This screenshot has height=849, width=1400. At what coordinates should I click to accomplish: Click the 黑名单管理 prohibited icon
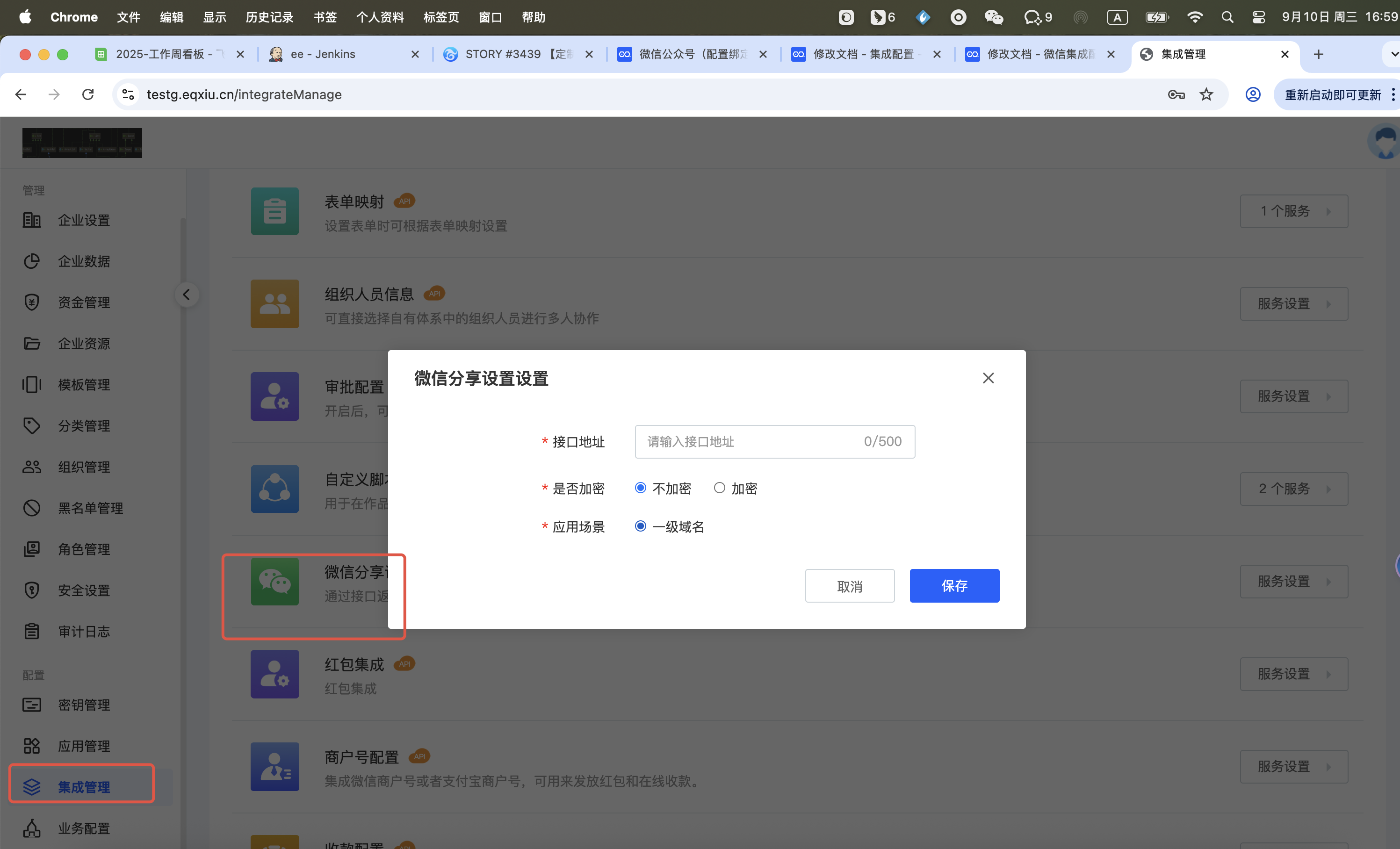coord(32,508)
